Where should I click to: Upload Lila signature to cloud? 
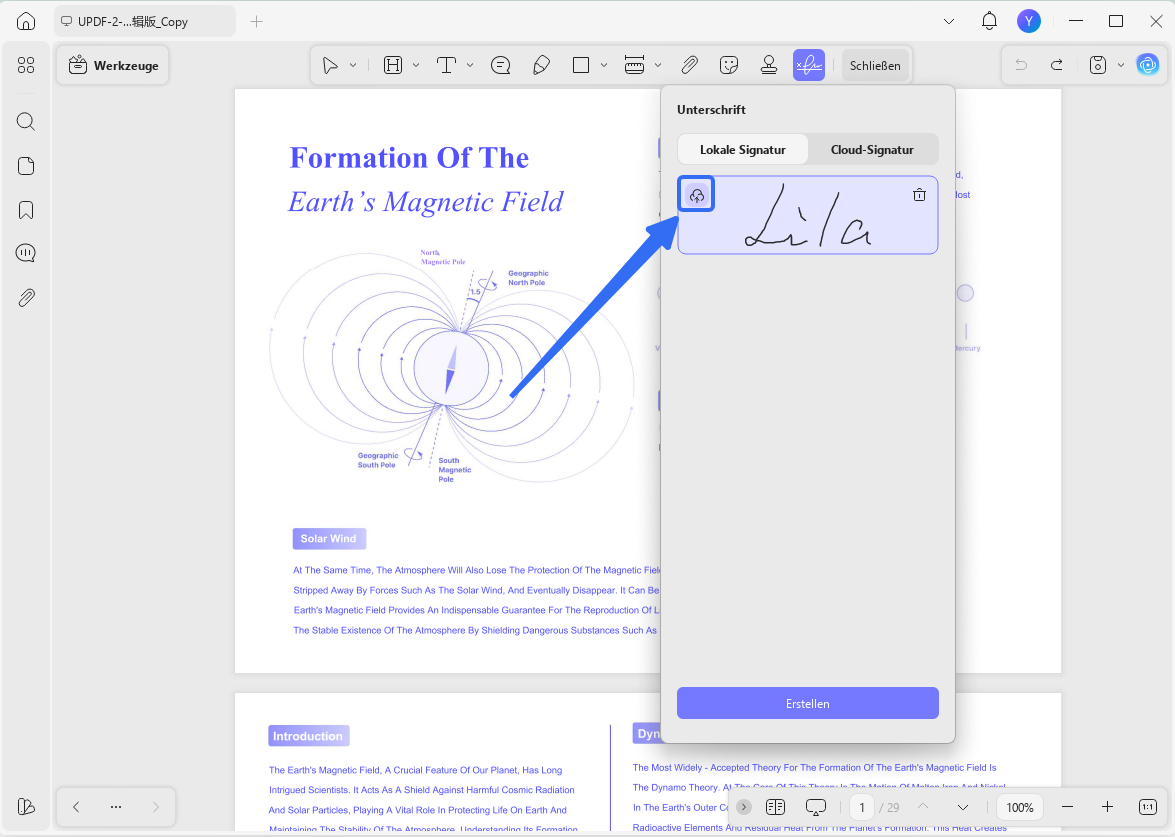point(697,195)
